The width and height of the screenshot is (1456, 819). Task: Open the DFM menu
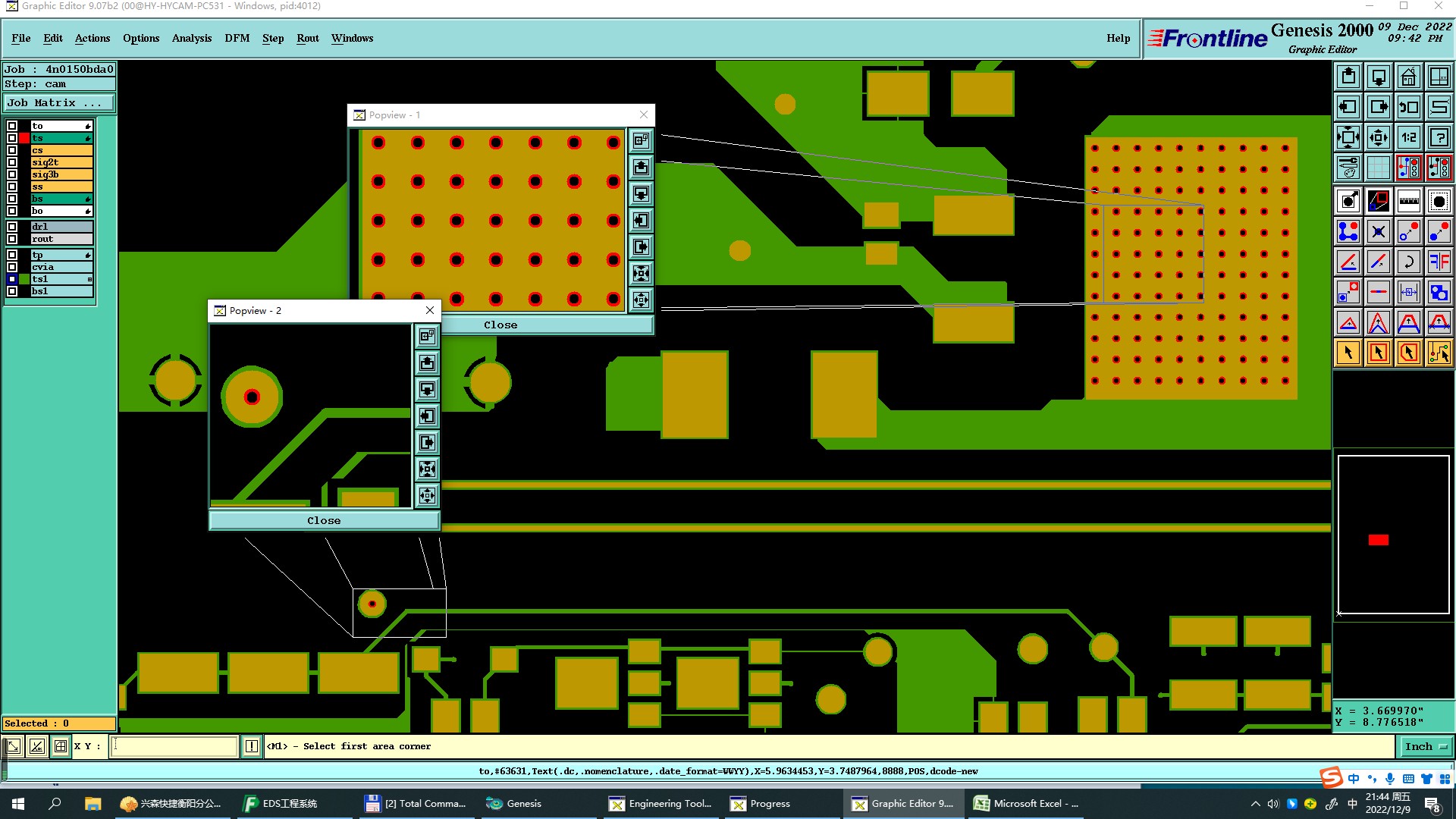(x=237, y=39)
